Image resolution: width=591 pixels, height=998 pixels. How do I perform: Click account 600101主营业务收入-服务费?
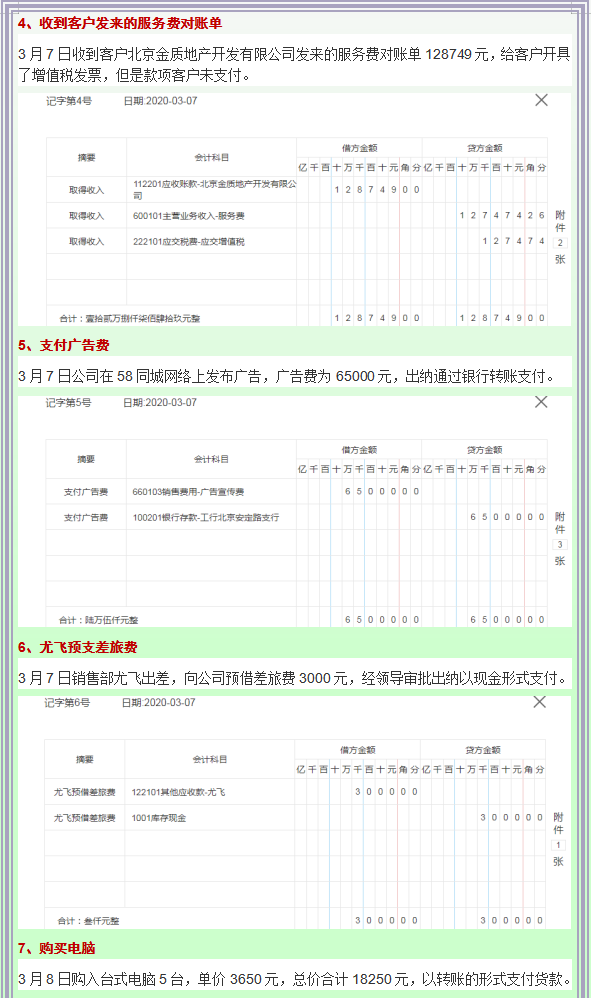[x=188, y=216]
